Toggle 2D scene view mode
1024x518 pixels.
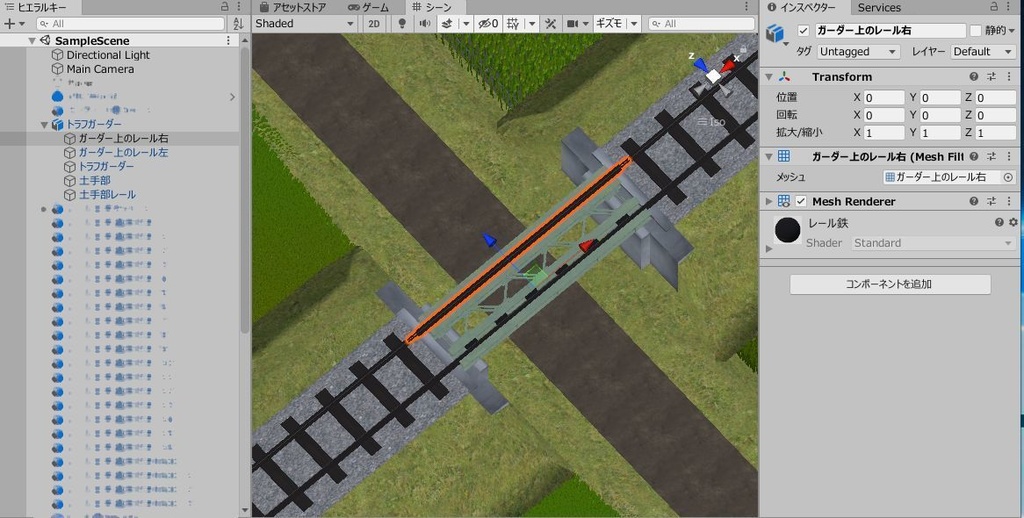coord(374,24)
